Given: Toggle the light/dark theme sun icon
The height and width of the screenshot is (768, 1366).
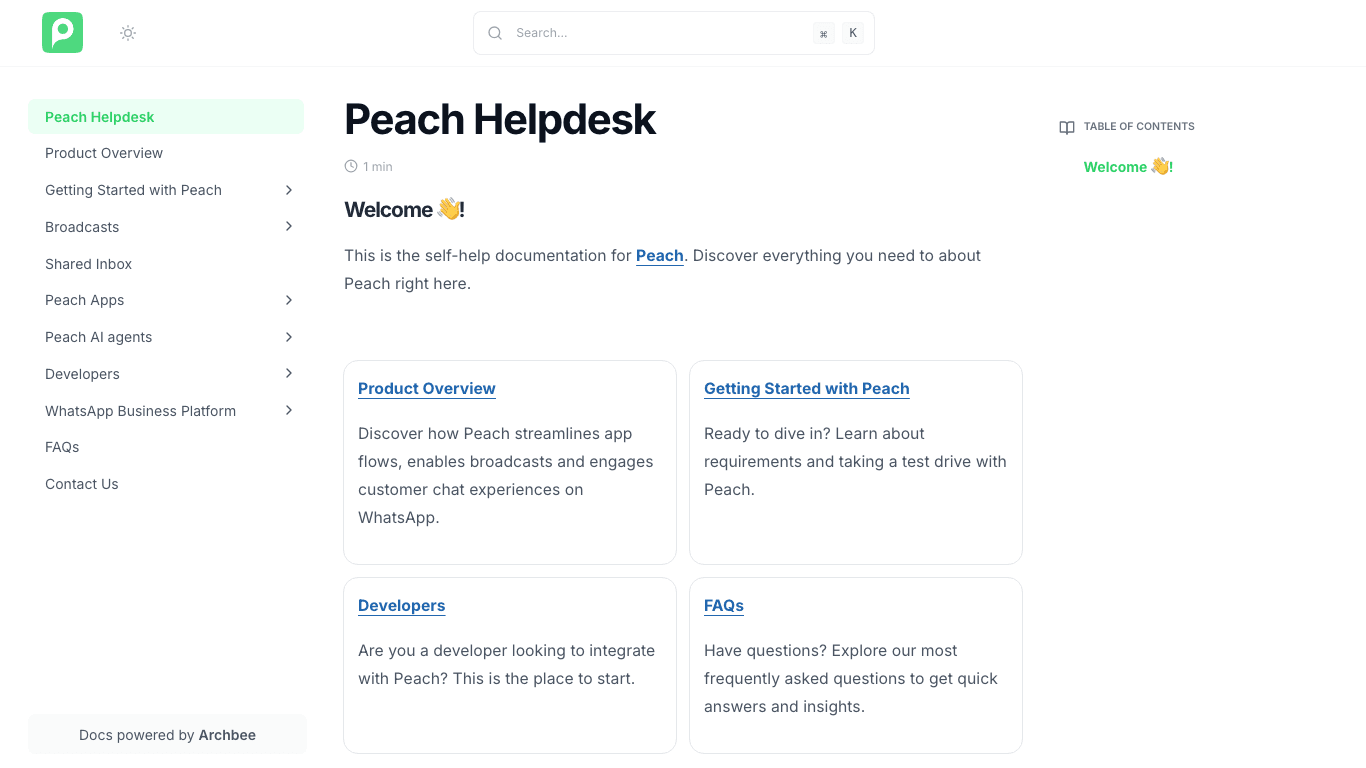Looking at the screenshot, I should 127,32.
